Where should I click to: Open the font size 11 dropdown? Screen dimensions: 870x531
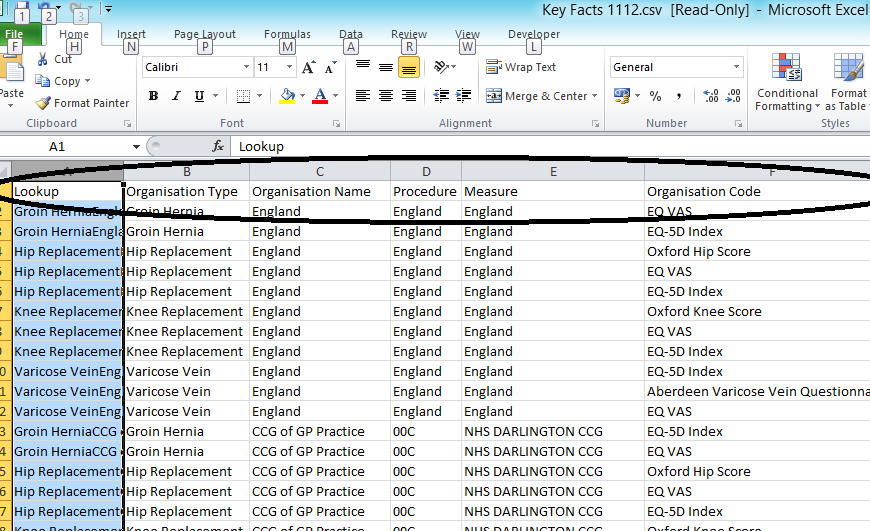[x=289, y=67]
